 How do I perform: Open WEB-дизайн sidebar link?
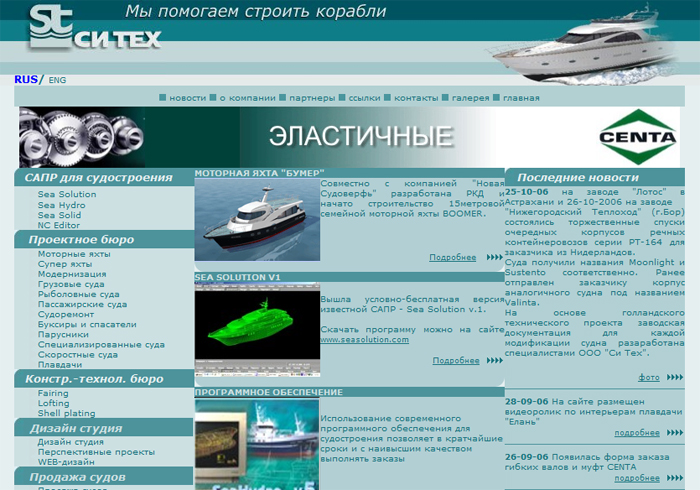click(x=66, y=462)
